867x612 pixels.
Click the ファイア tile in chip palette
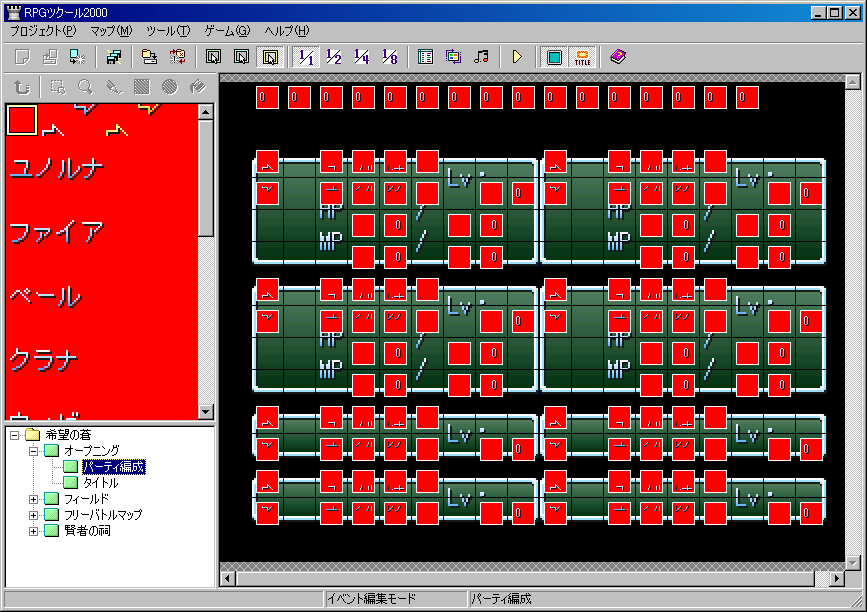[x=56, y=232]
